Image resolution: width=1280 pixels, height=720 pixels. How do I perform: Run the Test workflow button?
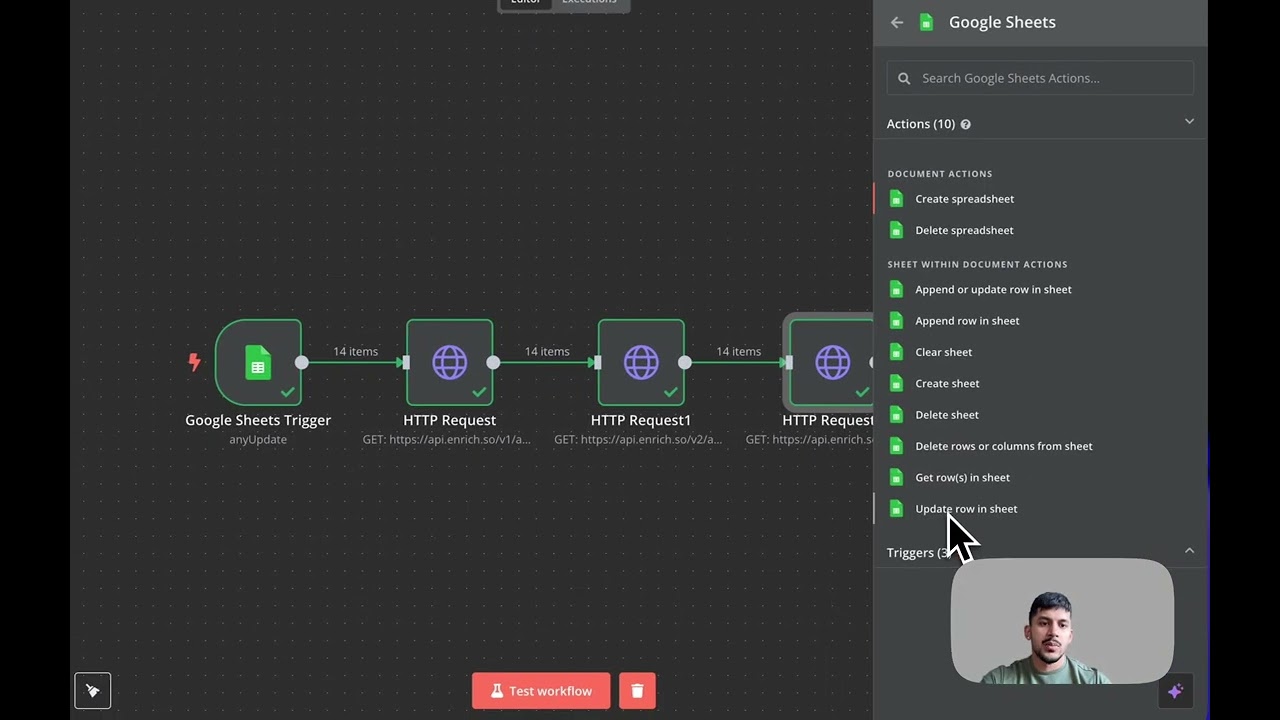[x=541, y=691]
